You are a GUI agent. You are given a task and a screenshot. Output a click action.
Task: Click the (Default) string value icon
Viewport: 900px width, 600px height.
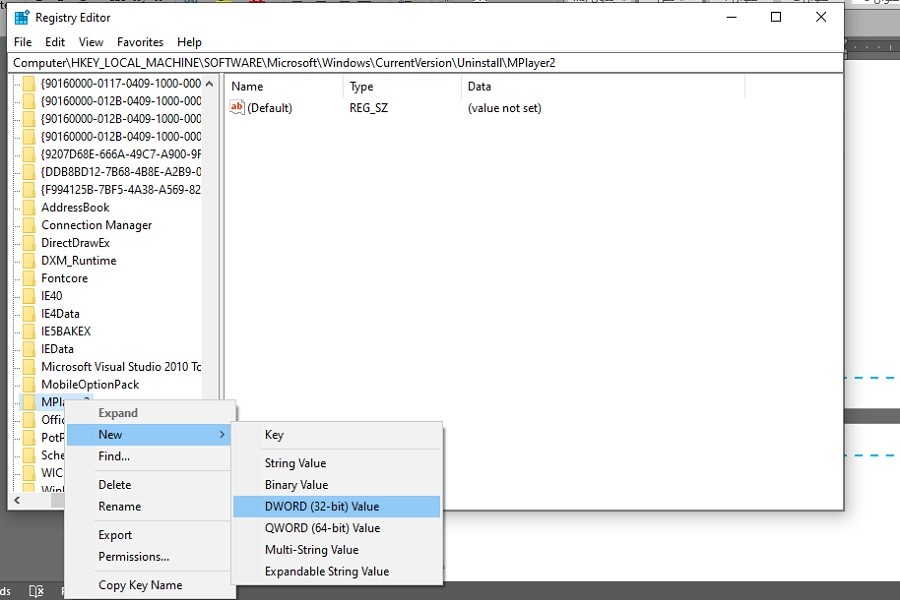pyautogui.click(x=237, y=108)
